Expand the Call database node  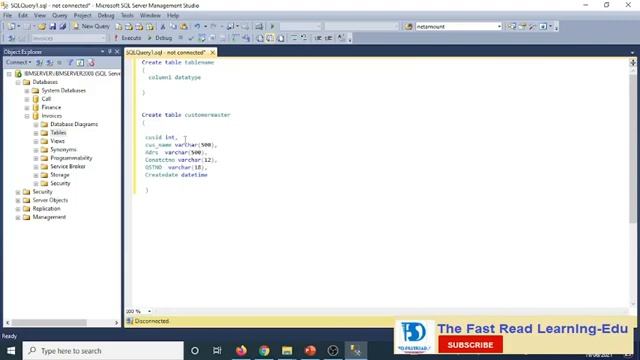pos(27,99)
